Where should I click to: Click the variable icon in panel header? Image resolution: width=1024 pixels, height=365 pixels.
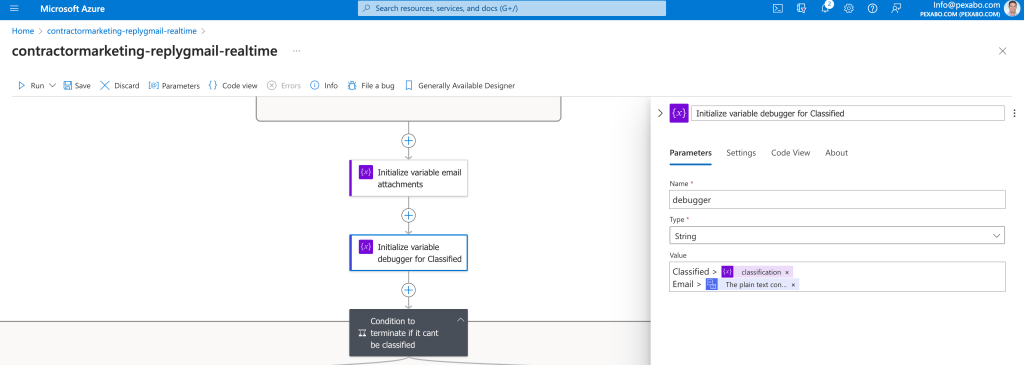[x=679, y=113]
